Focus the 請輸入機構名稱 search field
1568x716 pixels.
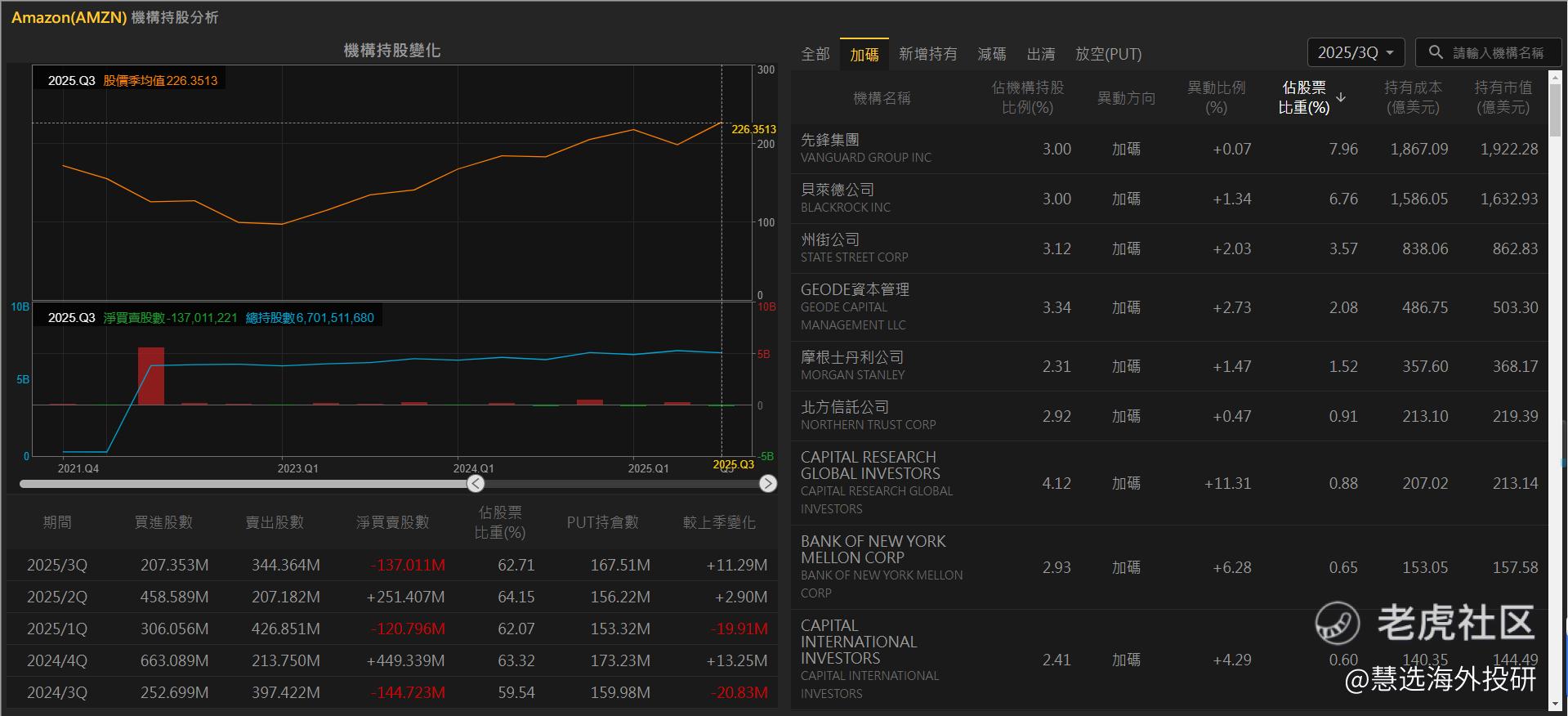point(1498,53)
